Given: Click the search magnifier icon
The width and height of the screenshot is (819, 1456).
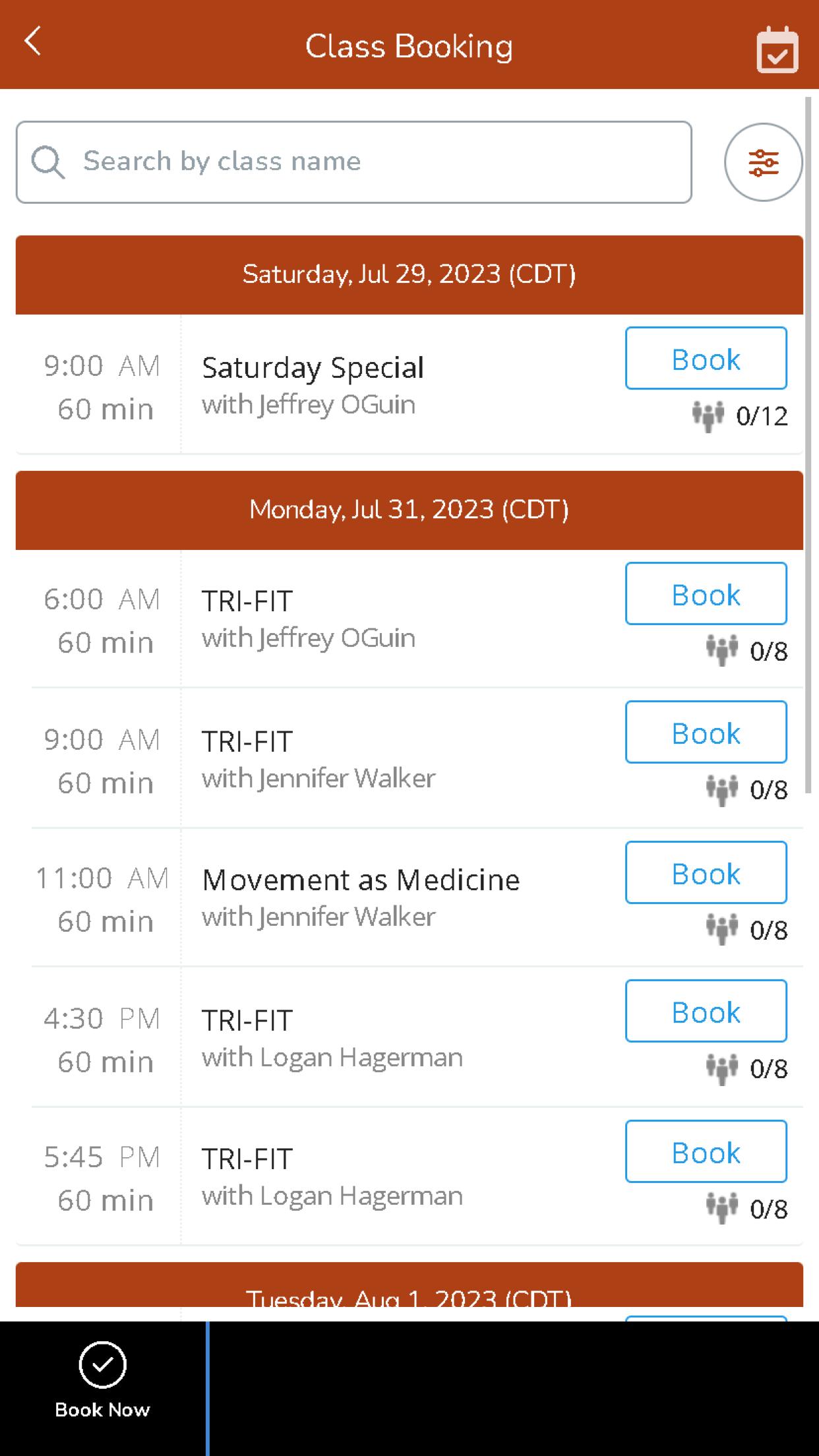Looking at the screenshot, I should pos(48,162).
